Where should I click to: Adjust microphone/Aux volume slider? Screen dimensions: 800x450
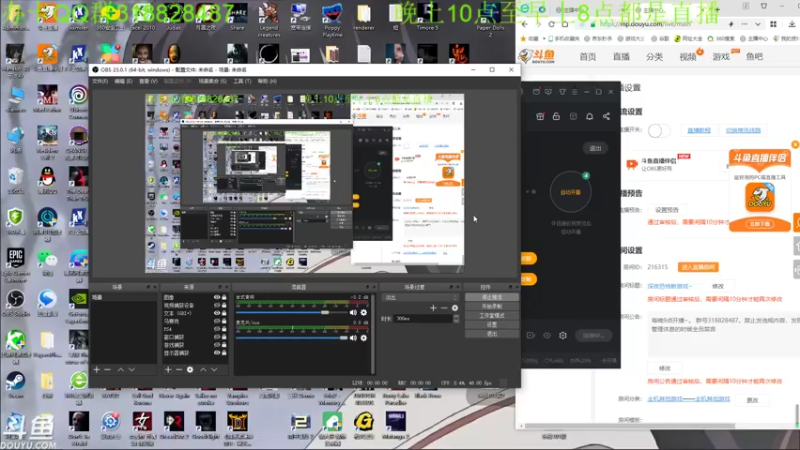292,338
